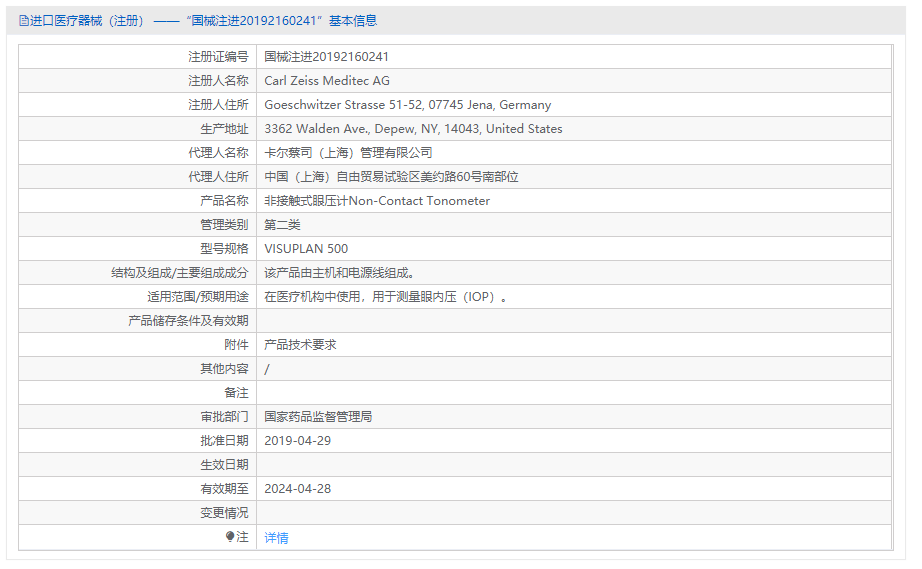The image size is (922, 569).
Task: Select approval date 2019-04-29
Action: pyautogui.click(x=297, y=441)
